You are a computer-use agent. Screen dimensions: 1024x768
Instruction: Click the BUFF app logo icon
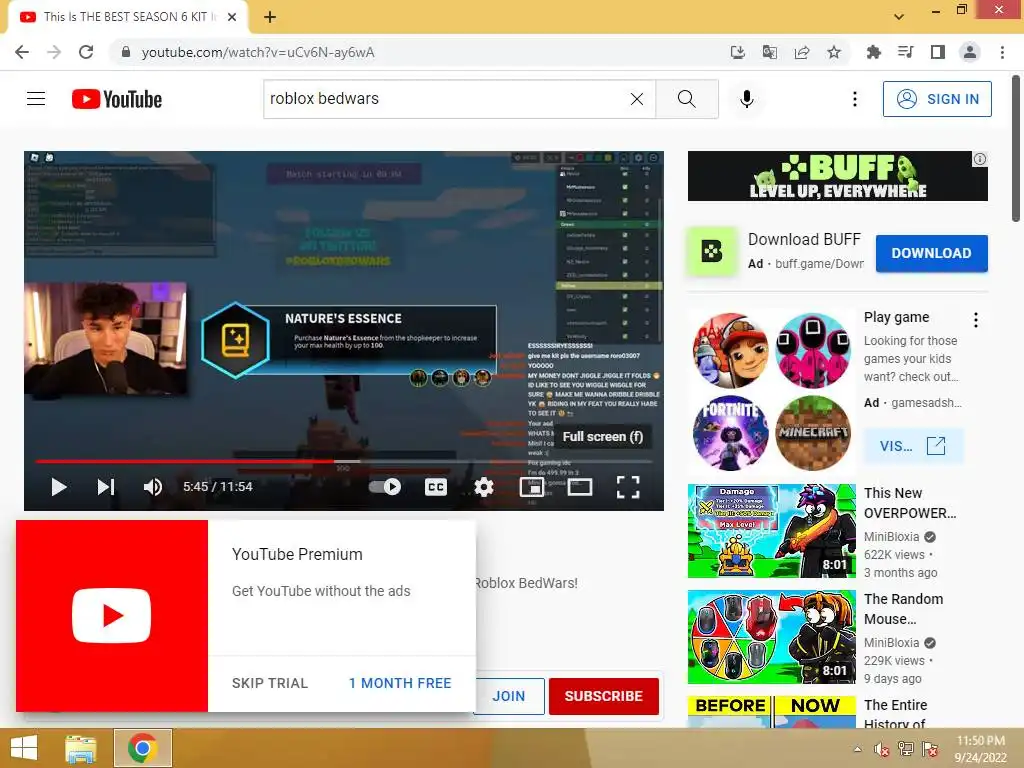click(x=711, y=251)
